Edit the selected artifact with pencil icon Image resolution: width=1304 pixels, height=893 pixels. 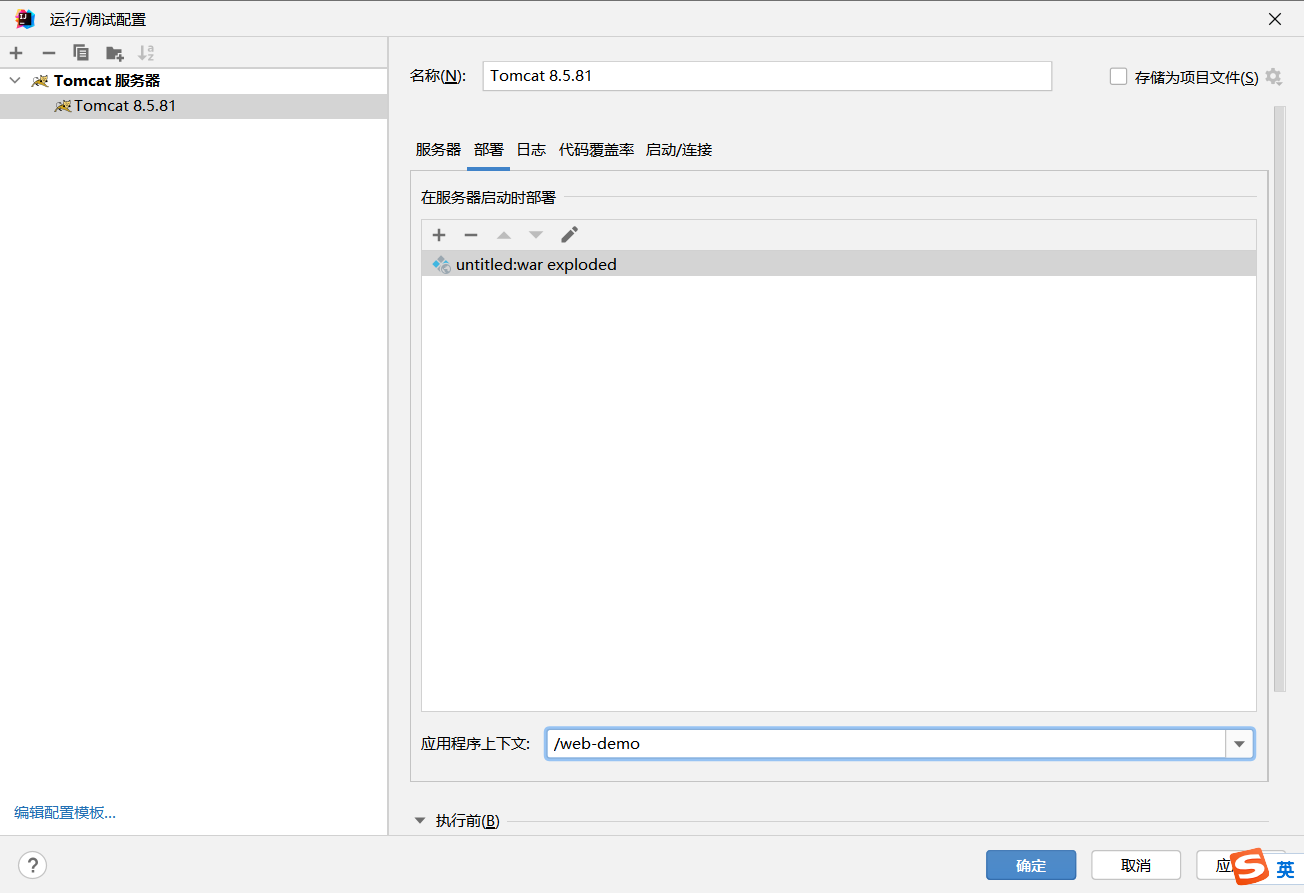(569, 235)
